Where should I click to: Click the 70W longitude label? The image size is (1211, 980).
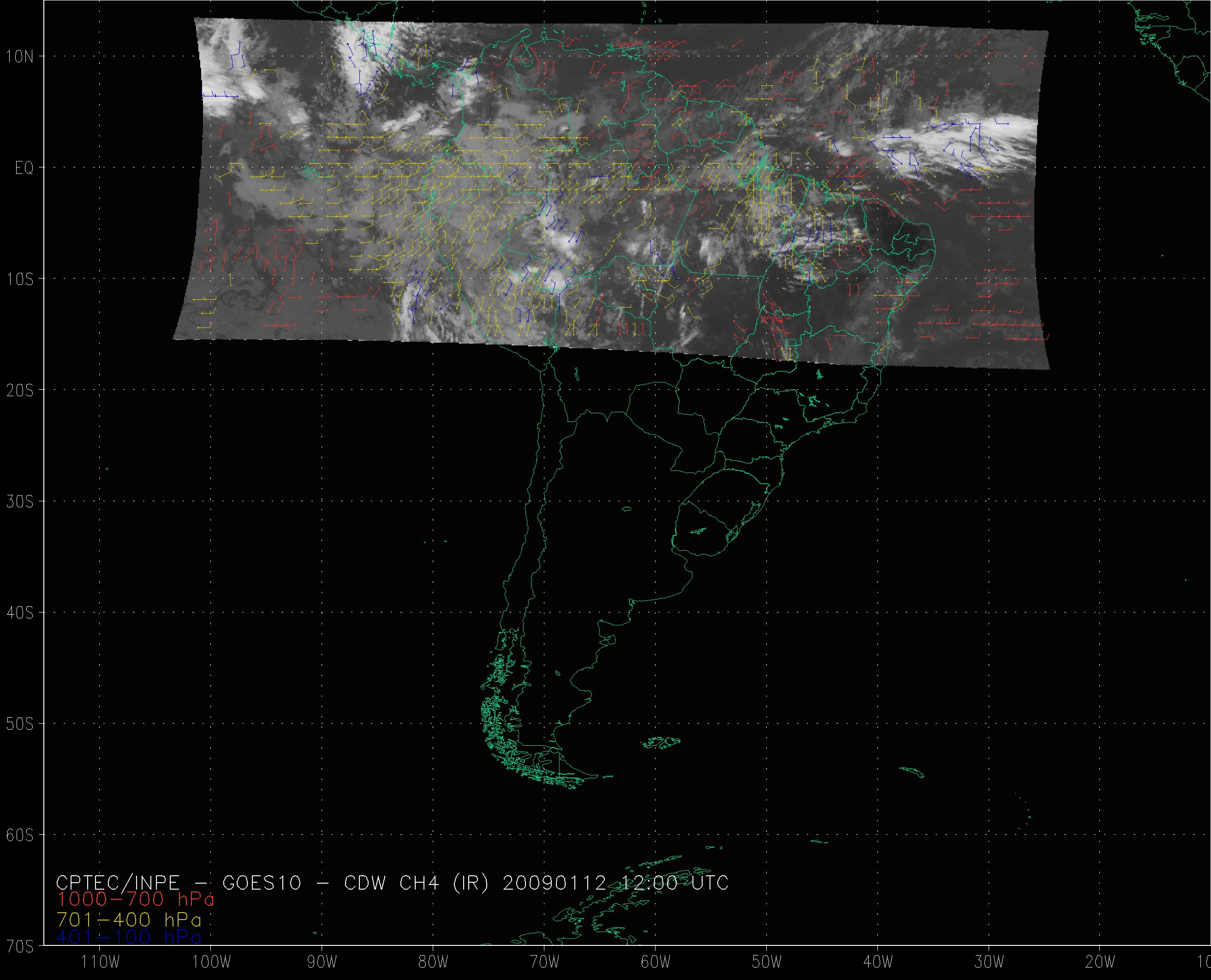545,962
